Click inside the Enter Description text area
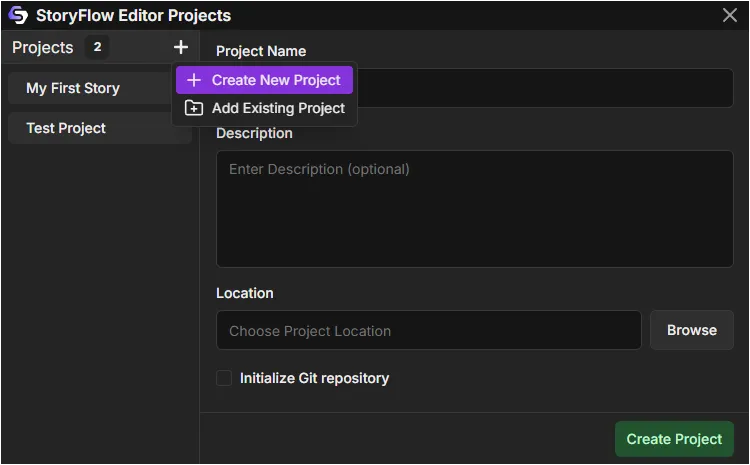The height and width of the screenshot is (465, 750). [475, 209]
